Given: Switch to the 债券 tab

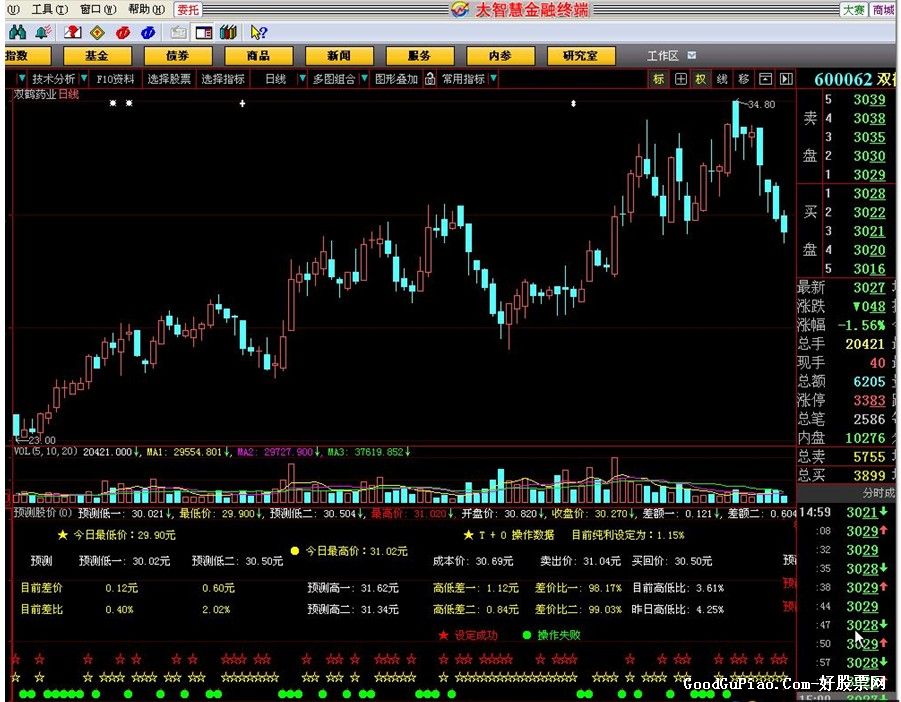Looking at the screenshot, I should [x=178, y=56].
